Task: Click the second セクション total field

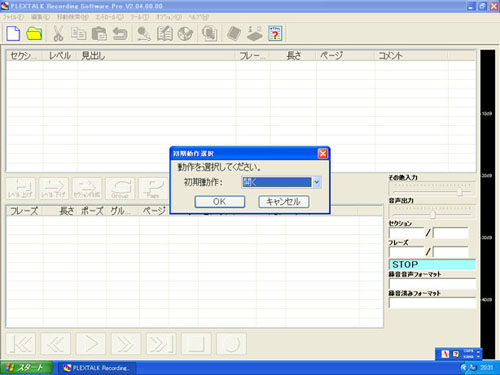Action: pyautogui.click(x=451, y=233)
